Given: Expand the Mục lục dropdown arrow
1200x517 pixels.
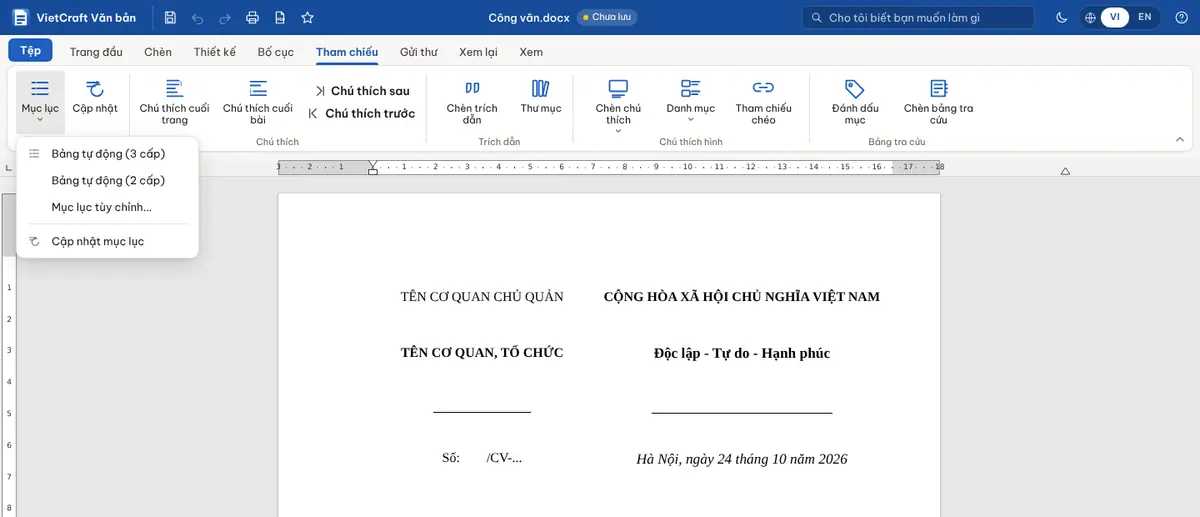Looking at the screenshot, I should click(40, 120).
